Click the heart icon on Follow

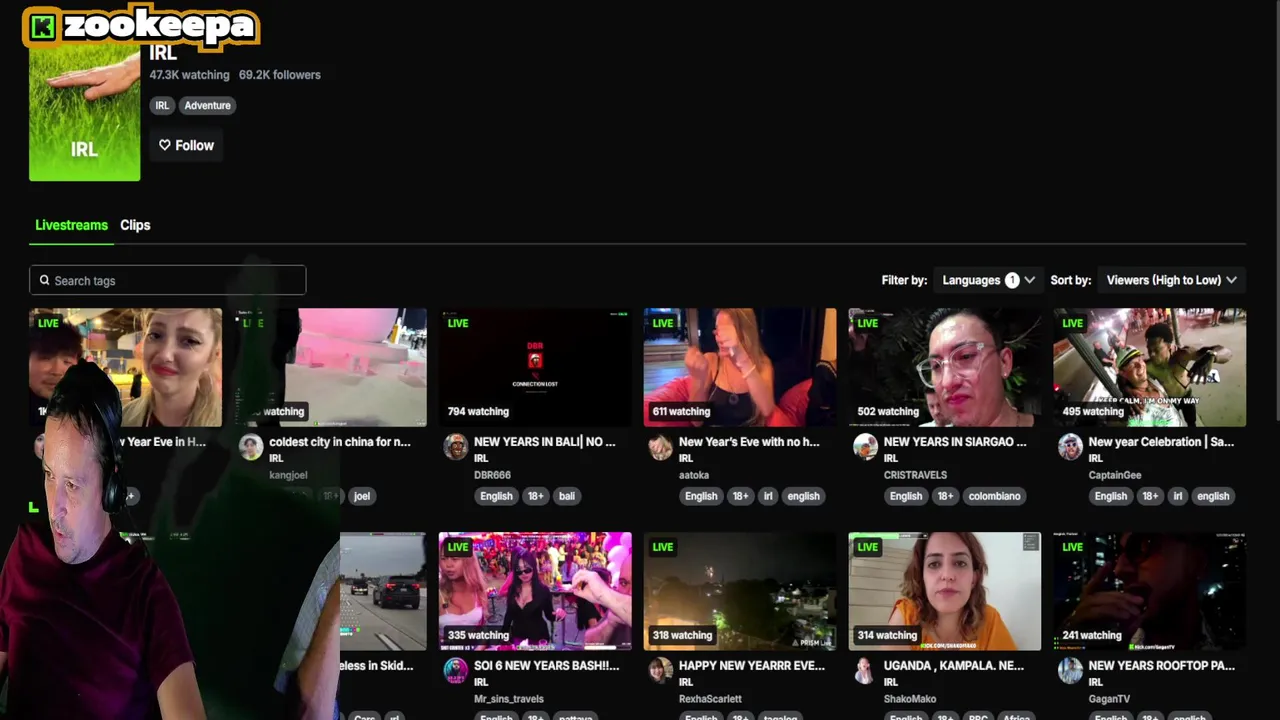pos(165,145)
